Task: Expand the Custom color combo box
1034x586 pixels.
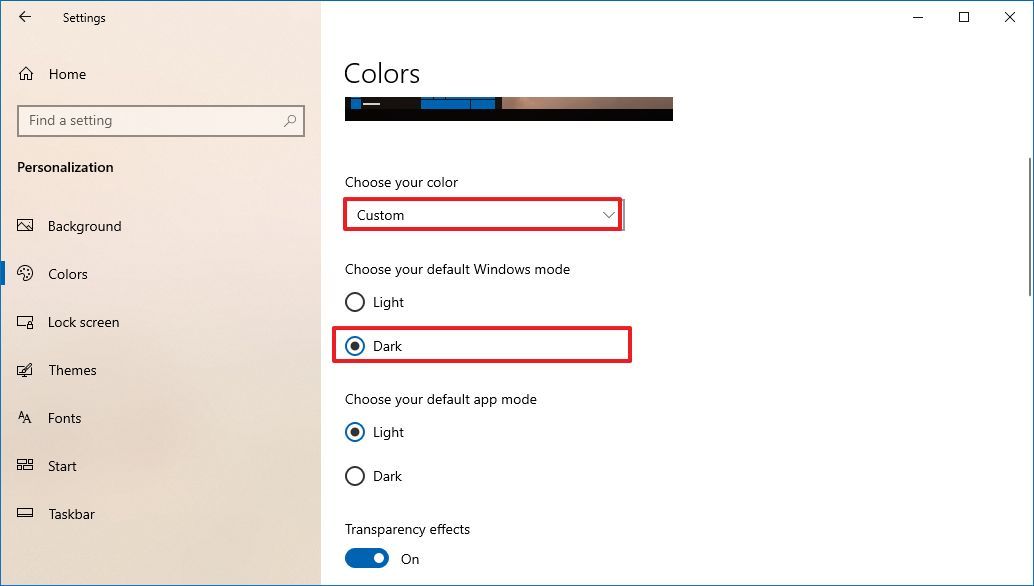Action: coord(483,214)
